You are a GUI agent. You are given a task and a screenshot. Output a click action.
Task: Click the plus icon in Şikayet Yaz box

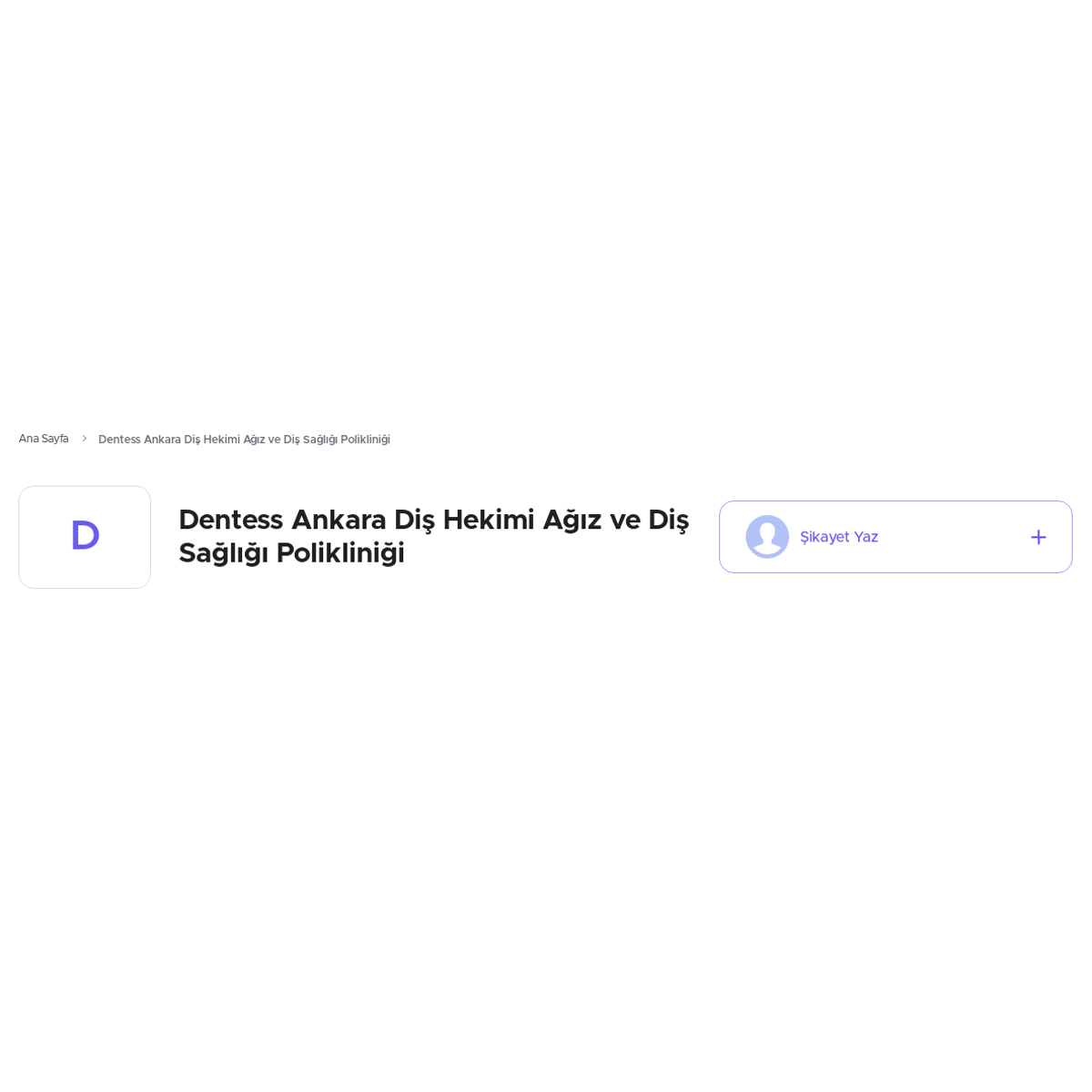tap(1038, 537)
